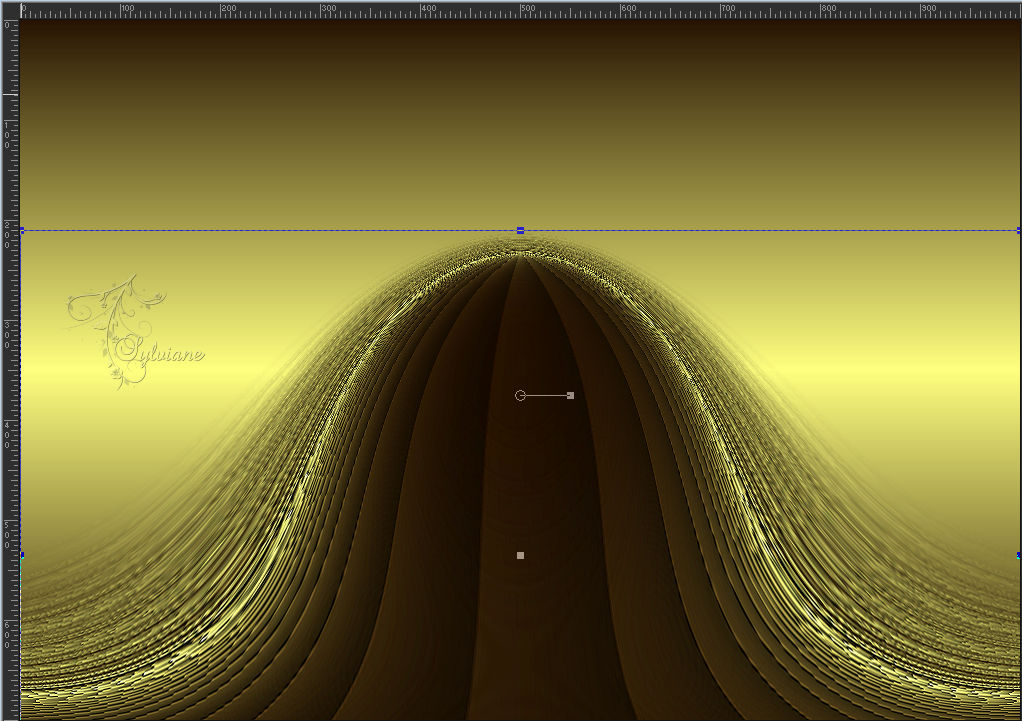Click the rotation handle square beside pivot
The height and width of the screenshot is (721, 1022).
pyautogui.click(x=570, y=396)
